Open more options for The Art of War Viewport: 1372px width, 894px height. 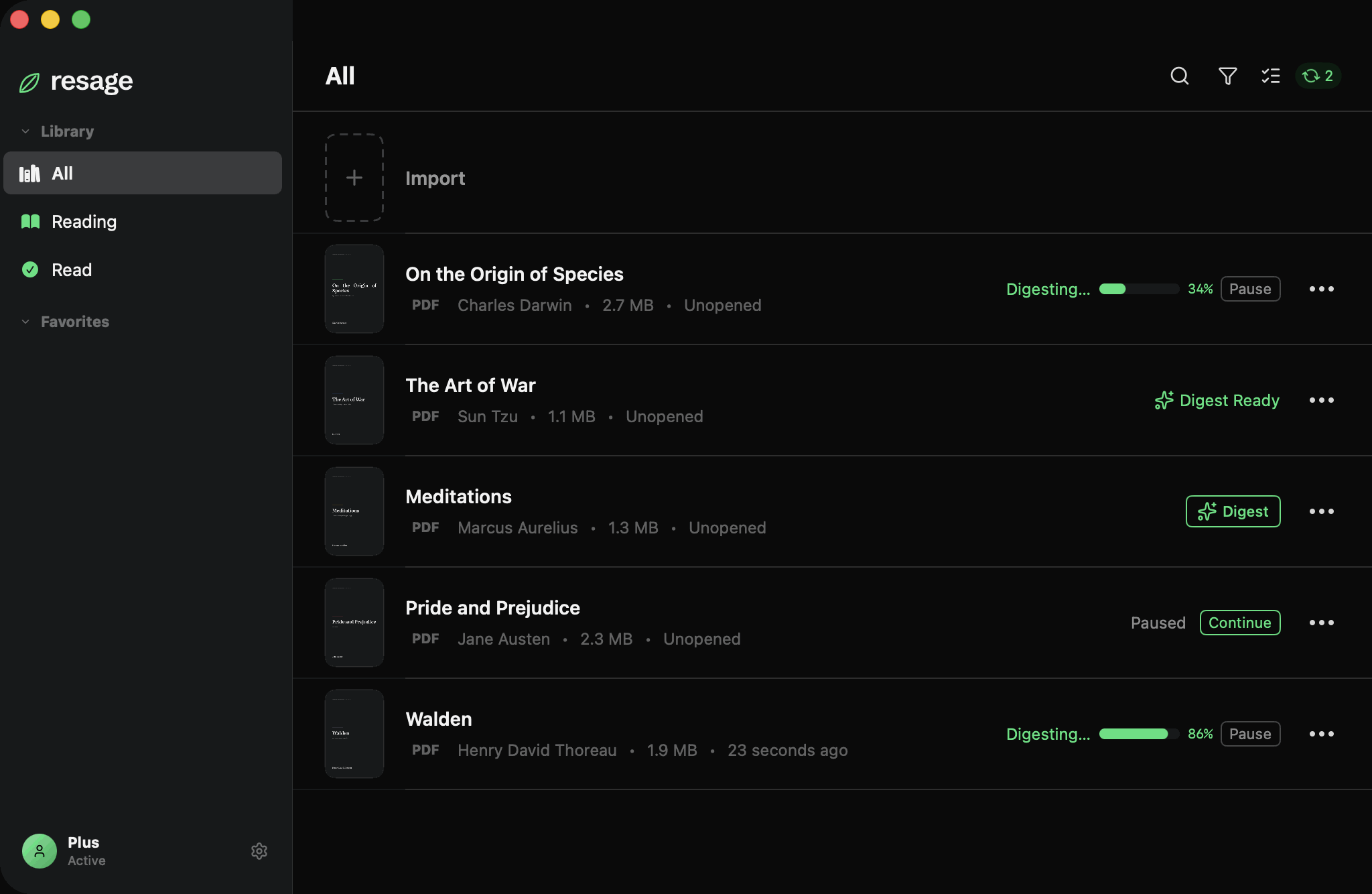(1322, 400)
